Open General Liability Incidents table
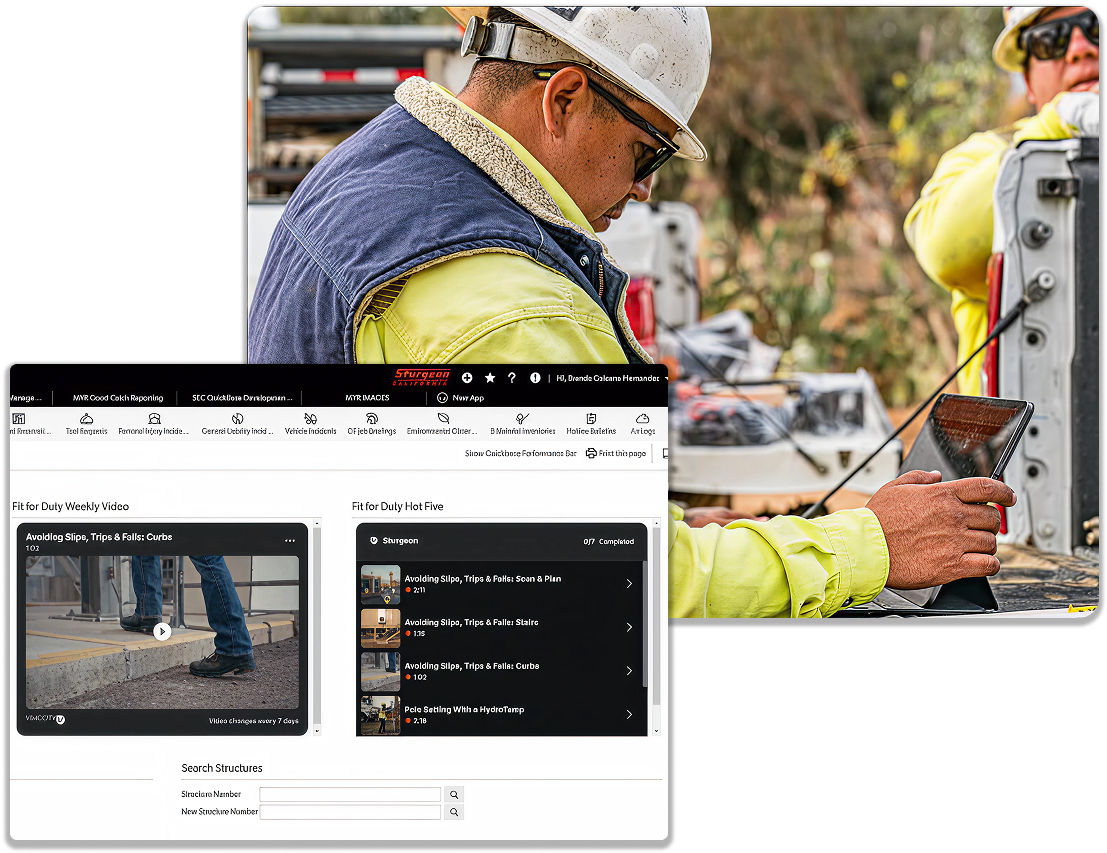 coord(237,424)
